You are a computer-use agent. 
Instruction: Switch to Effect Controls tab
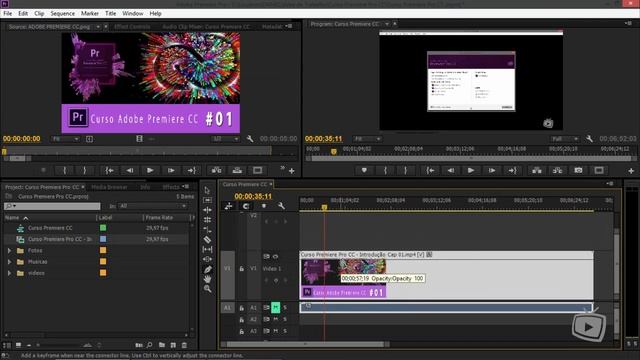132,27
